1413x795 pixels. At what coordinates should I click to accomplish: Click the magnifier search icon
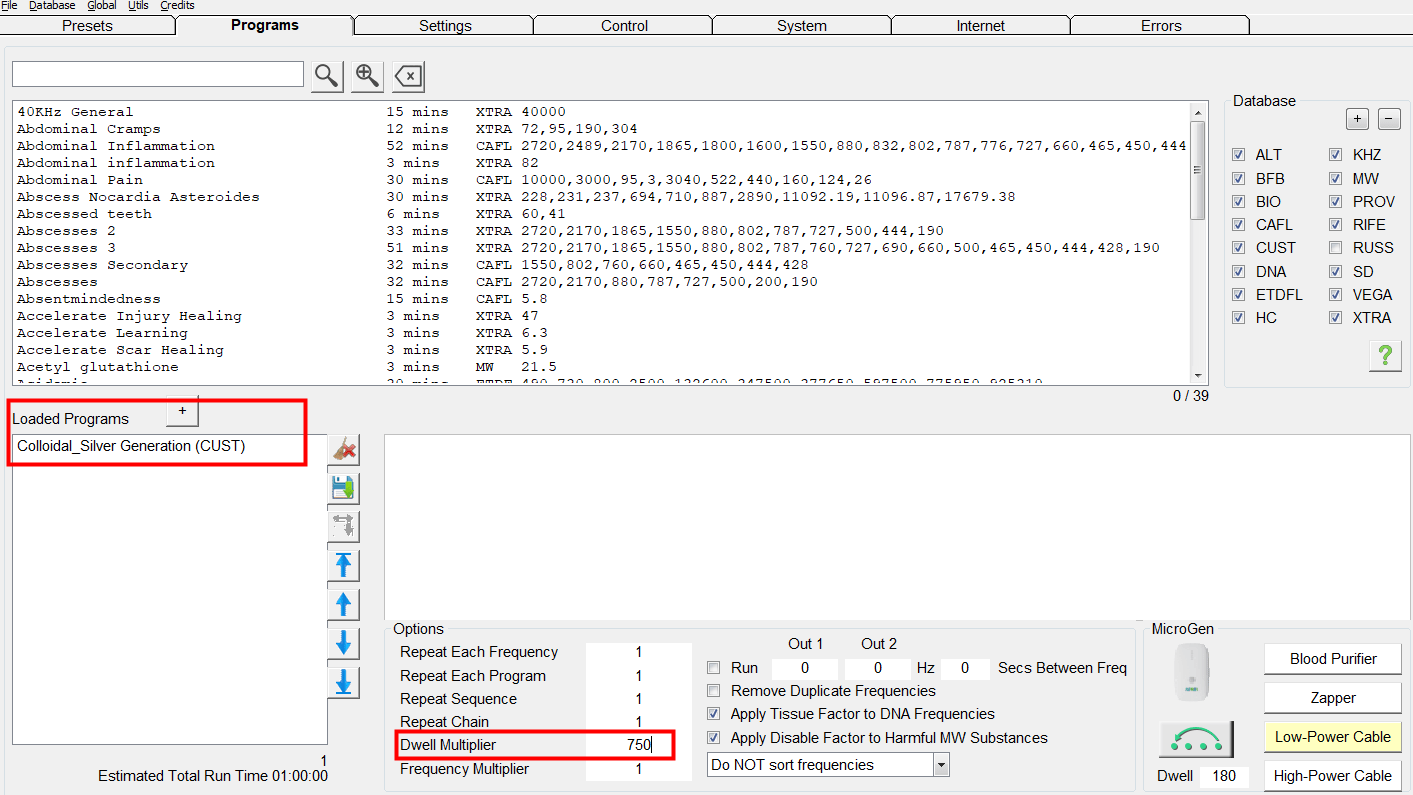[327, 75]
